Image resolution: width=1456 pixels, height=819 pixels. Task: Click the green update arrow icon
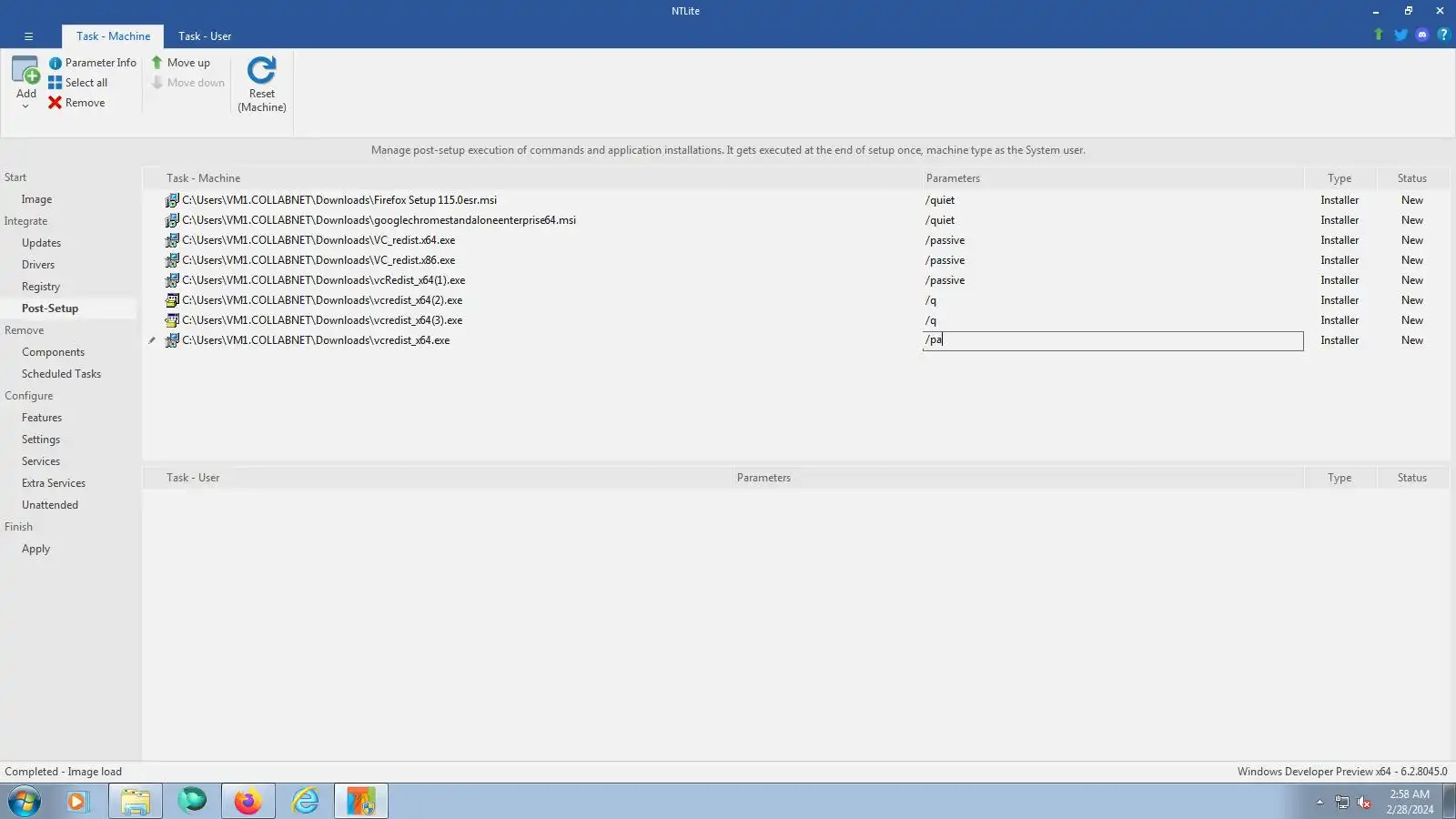1379,35
